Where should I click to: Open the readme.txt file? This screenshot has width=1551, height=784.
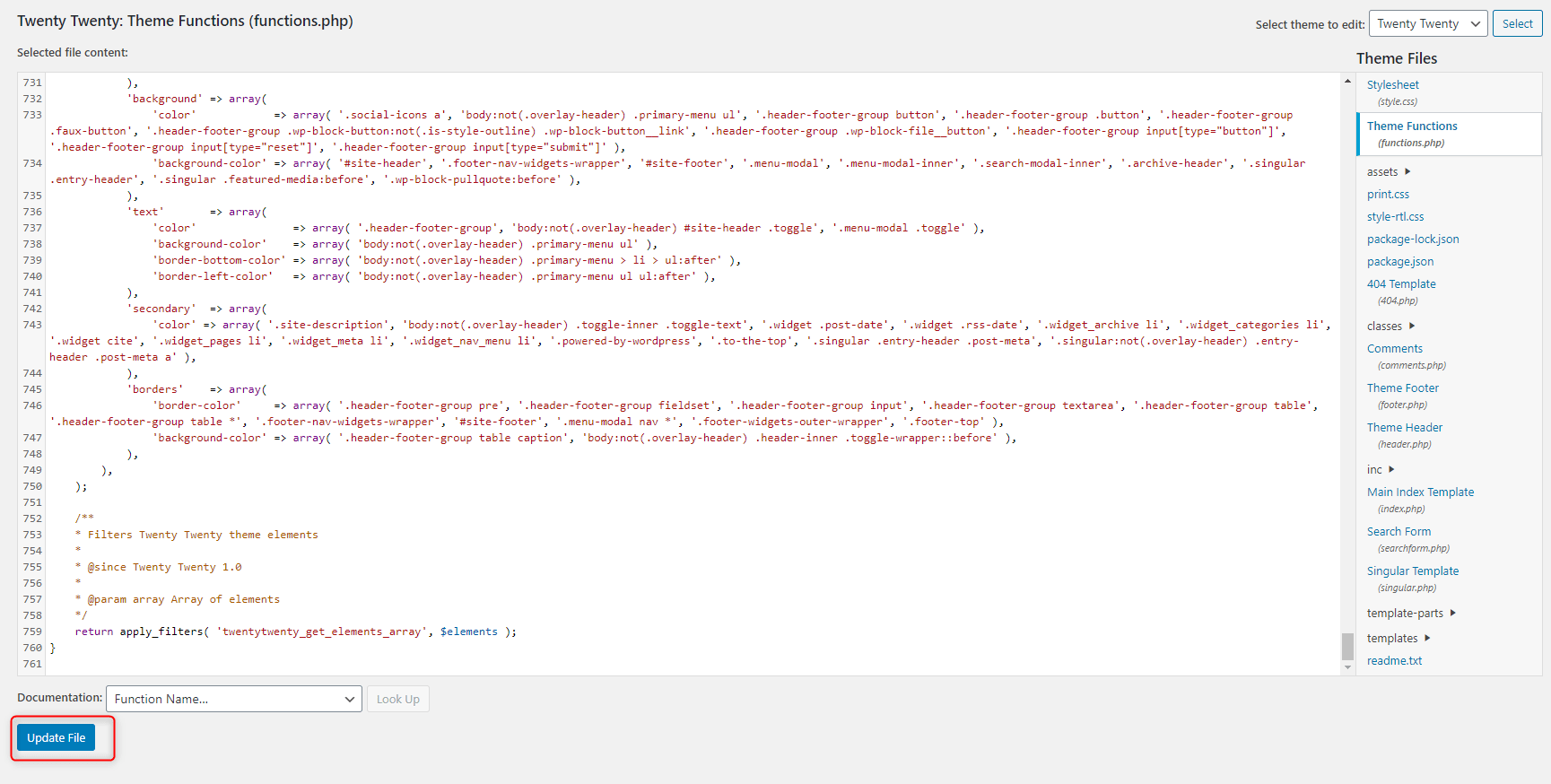click(x=1394, y=660)
